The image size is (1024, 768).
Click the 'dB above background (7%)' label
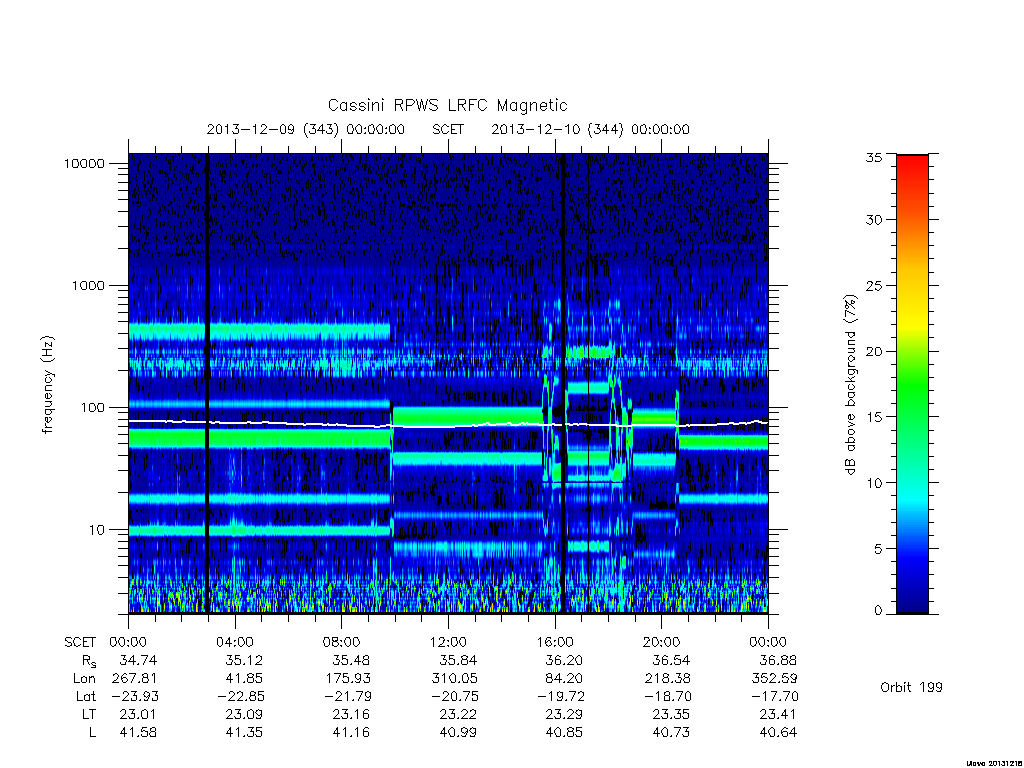(x=850, y=384)
